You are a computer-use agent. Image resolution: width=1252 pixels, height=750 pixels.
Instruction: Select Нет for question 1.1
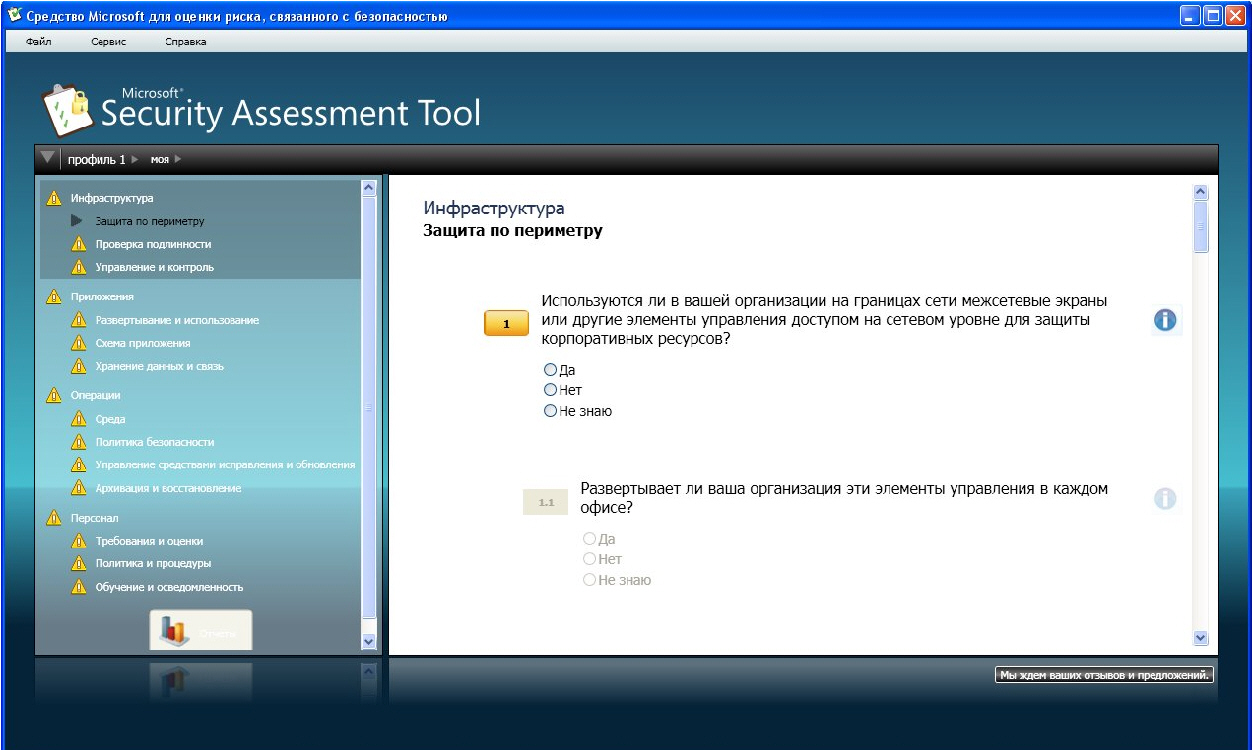(589, 559)
